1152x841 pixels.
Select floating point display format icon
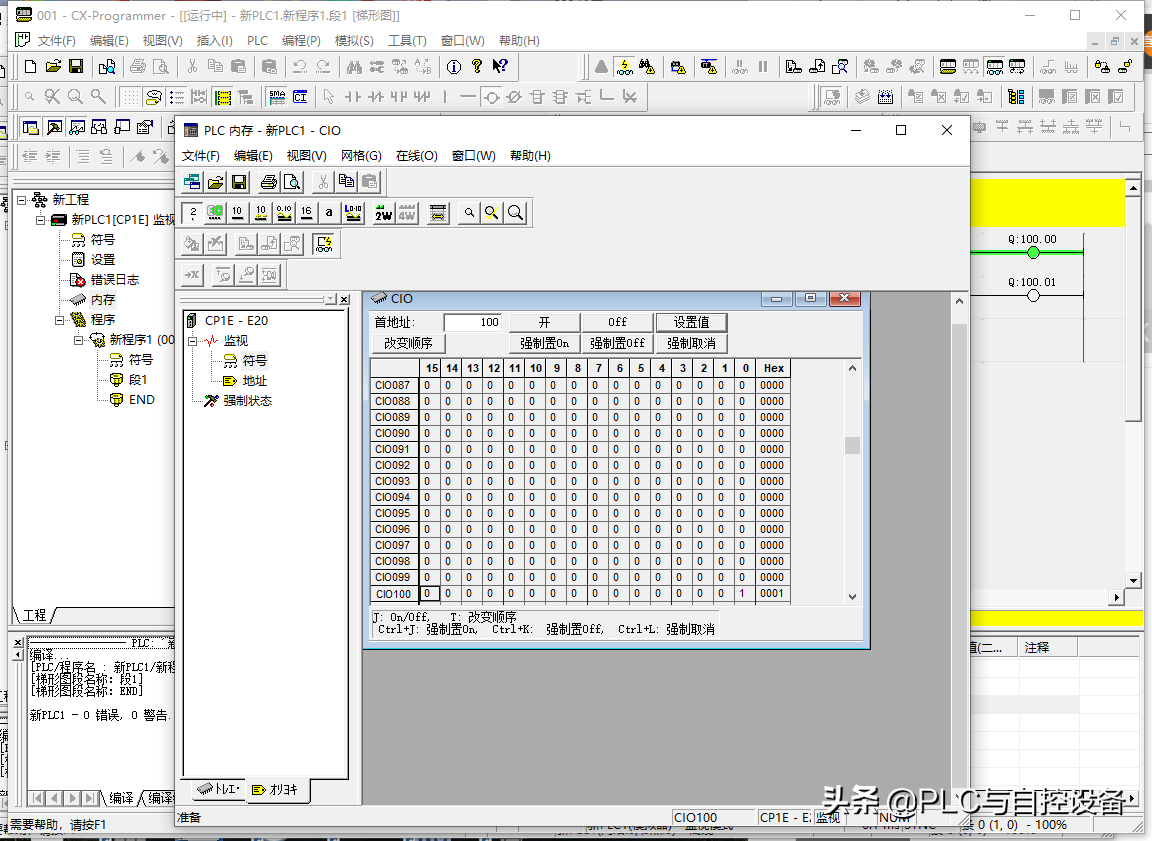click(x=284, y=213)
